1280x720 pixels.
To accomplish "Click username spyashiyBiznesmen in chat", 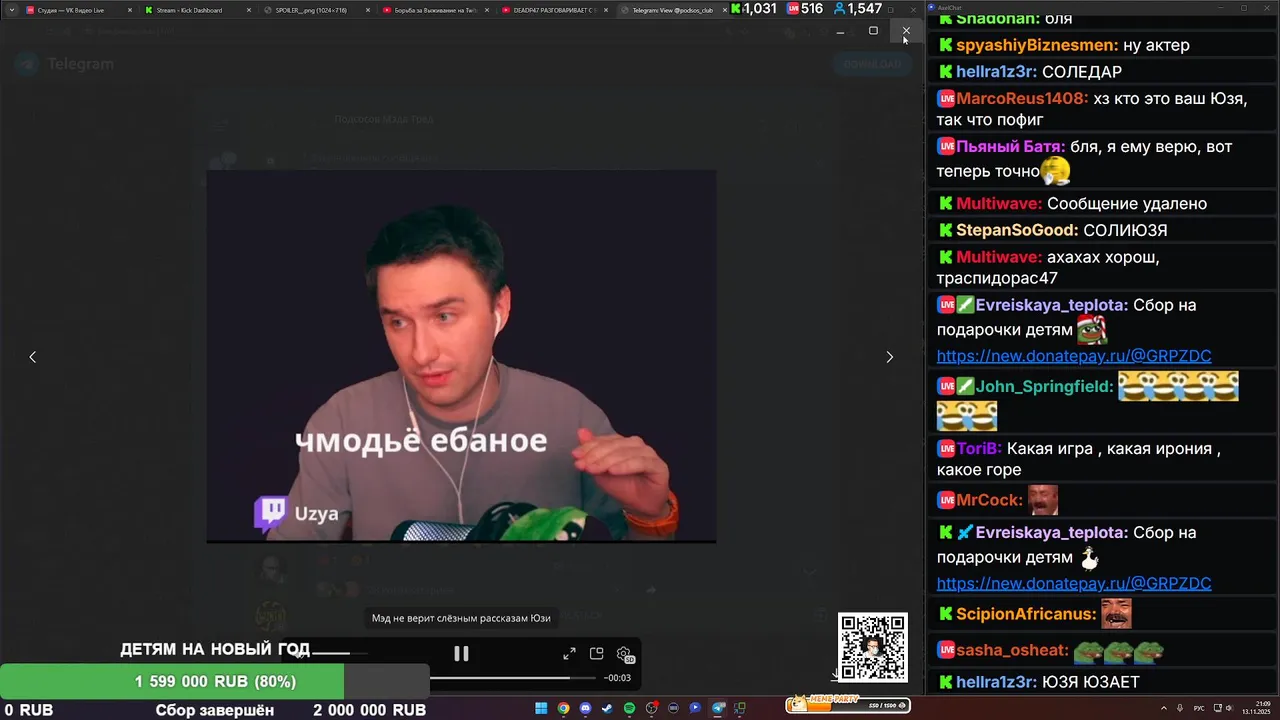I will tap(1037, 45).
